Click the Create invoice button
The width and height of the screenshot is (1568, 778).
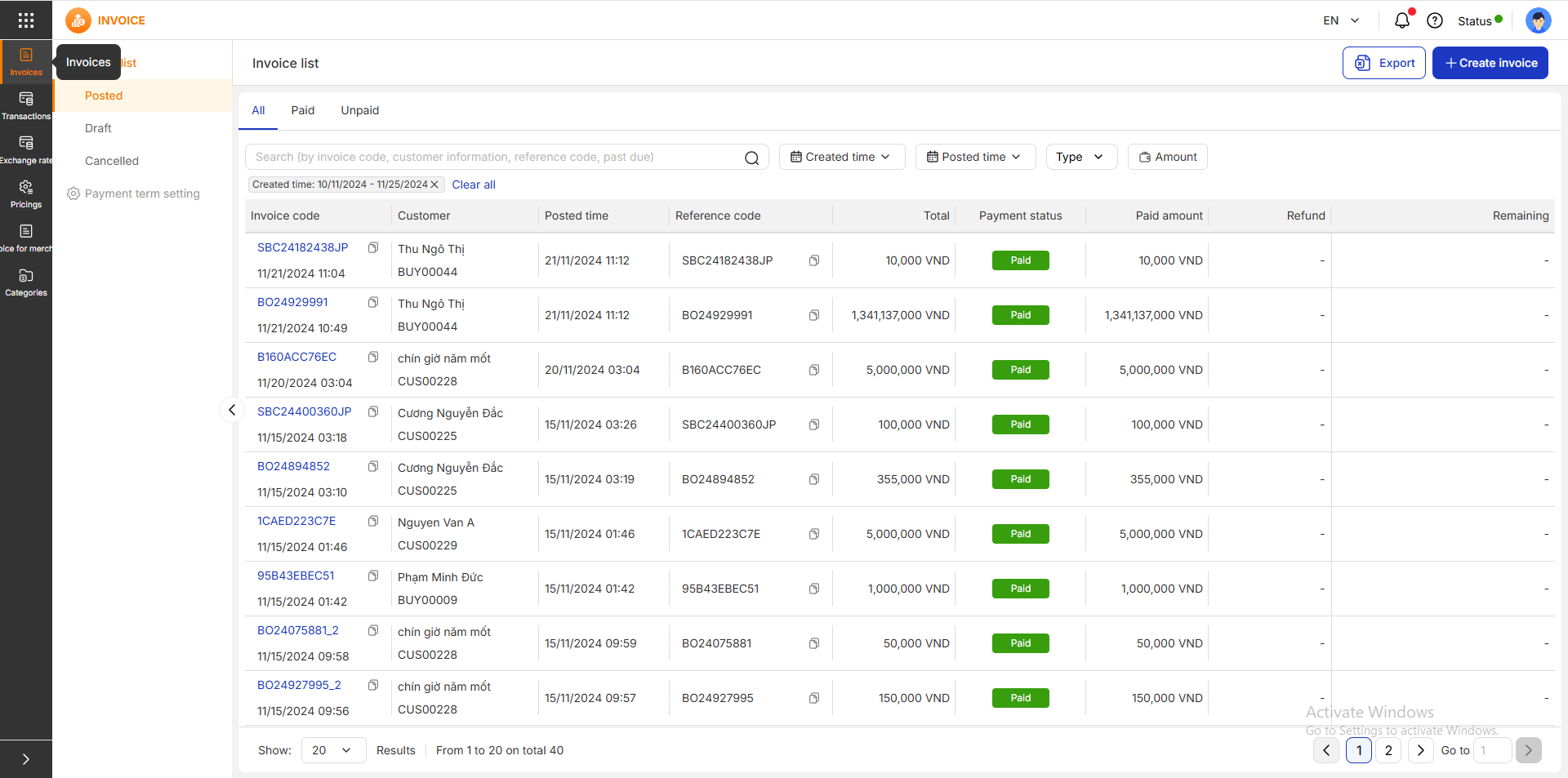tap(1490, 63)
